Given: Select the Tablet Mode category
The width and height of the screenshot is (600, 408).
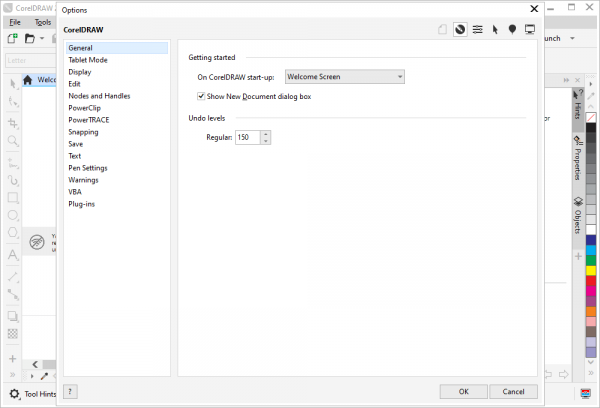Looking at the screenshot, I should point(88,58).
